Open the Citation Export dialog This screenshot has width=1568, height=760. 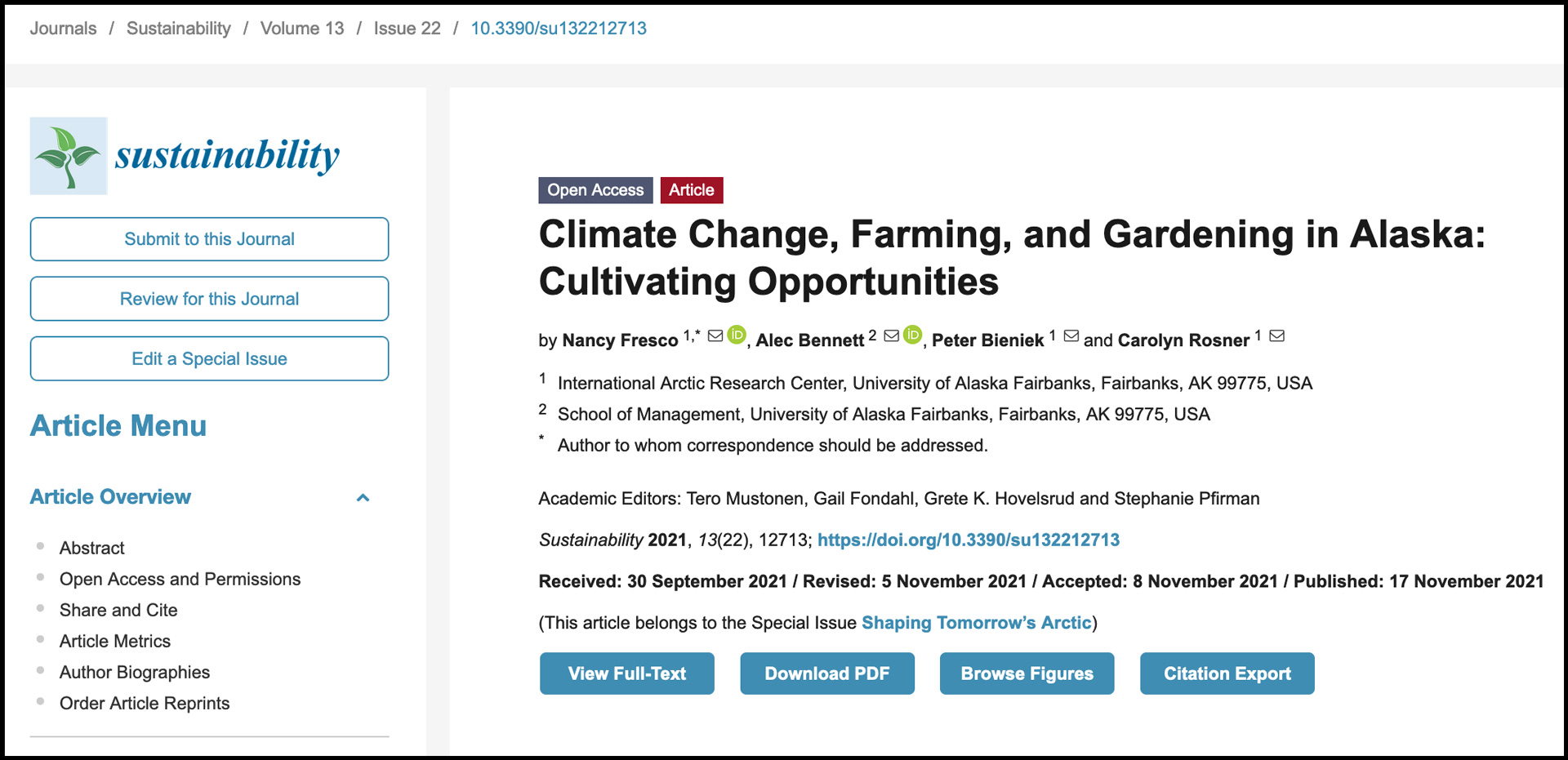pyautogui.click(x=1227, y=673)
